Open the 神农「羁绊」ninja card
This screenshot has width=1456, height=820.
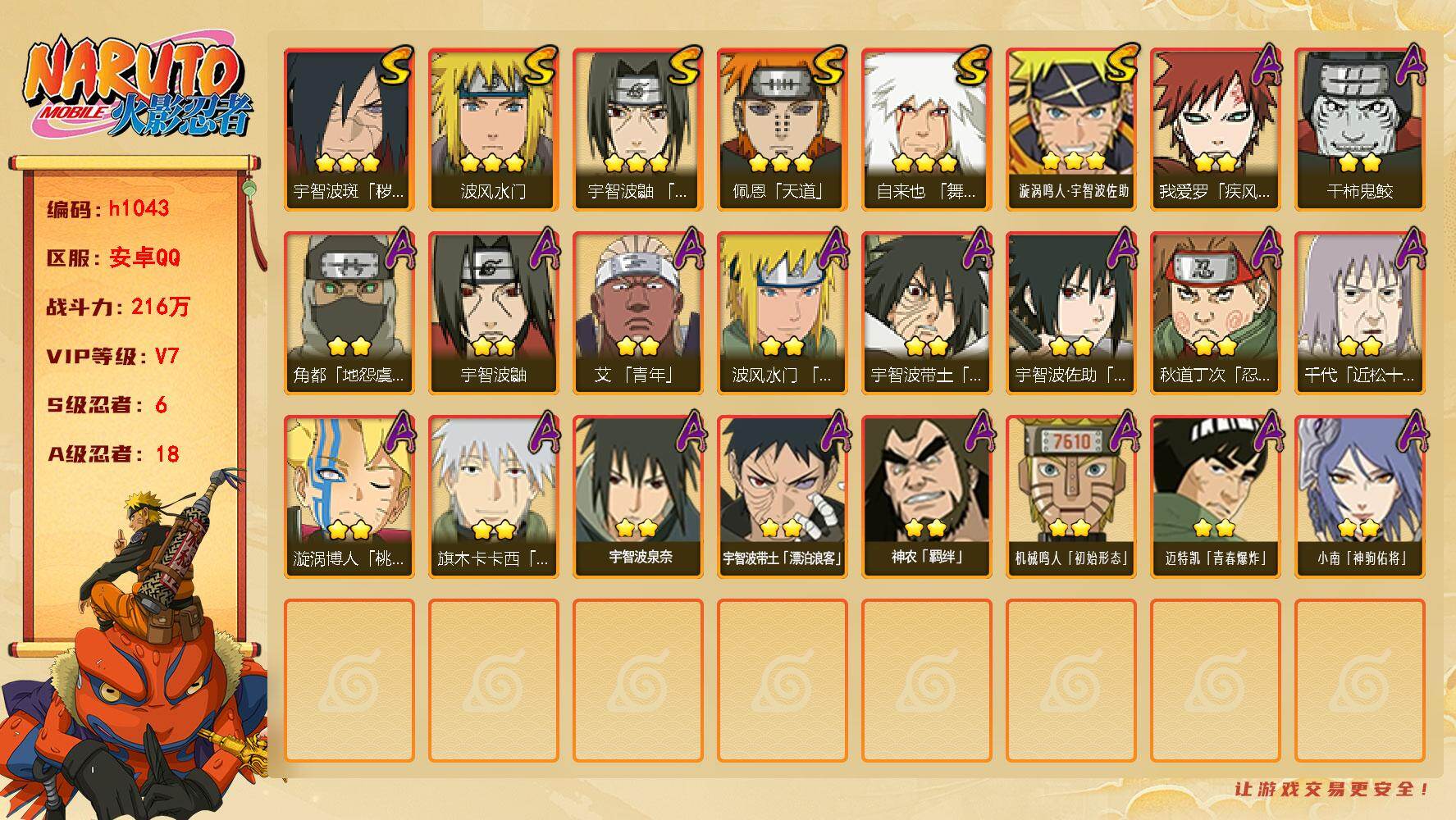[x=926, y=496]
